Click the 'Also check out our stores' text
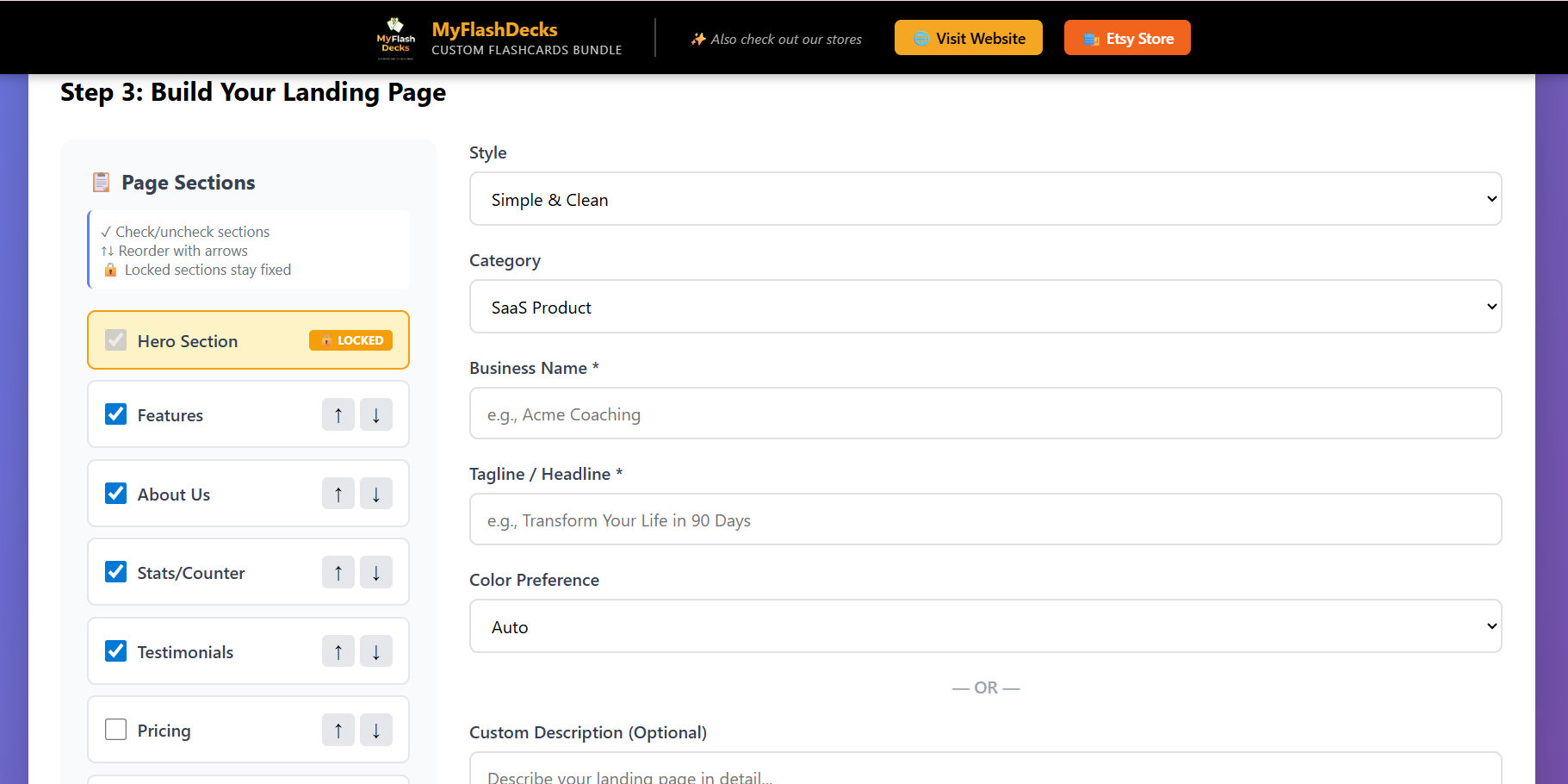Image resolution: width=1568 pixels, height=784 pixels. 786,39
